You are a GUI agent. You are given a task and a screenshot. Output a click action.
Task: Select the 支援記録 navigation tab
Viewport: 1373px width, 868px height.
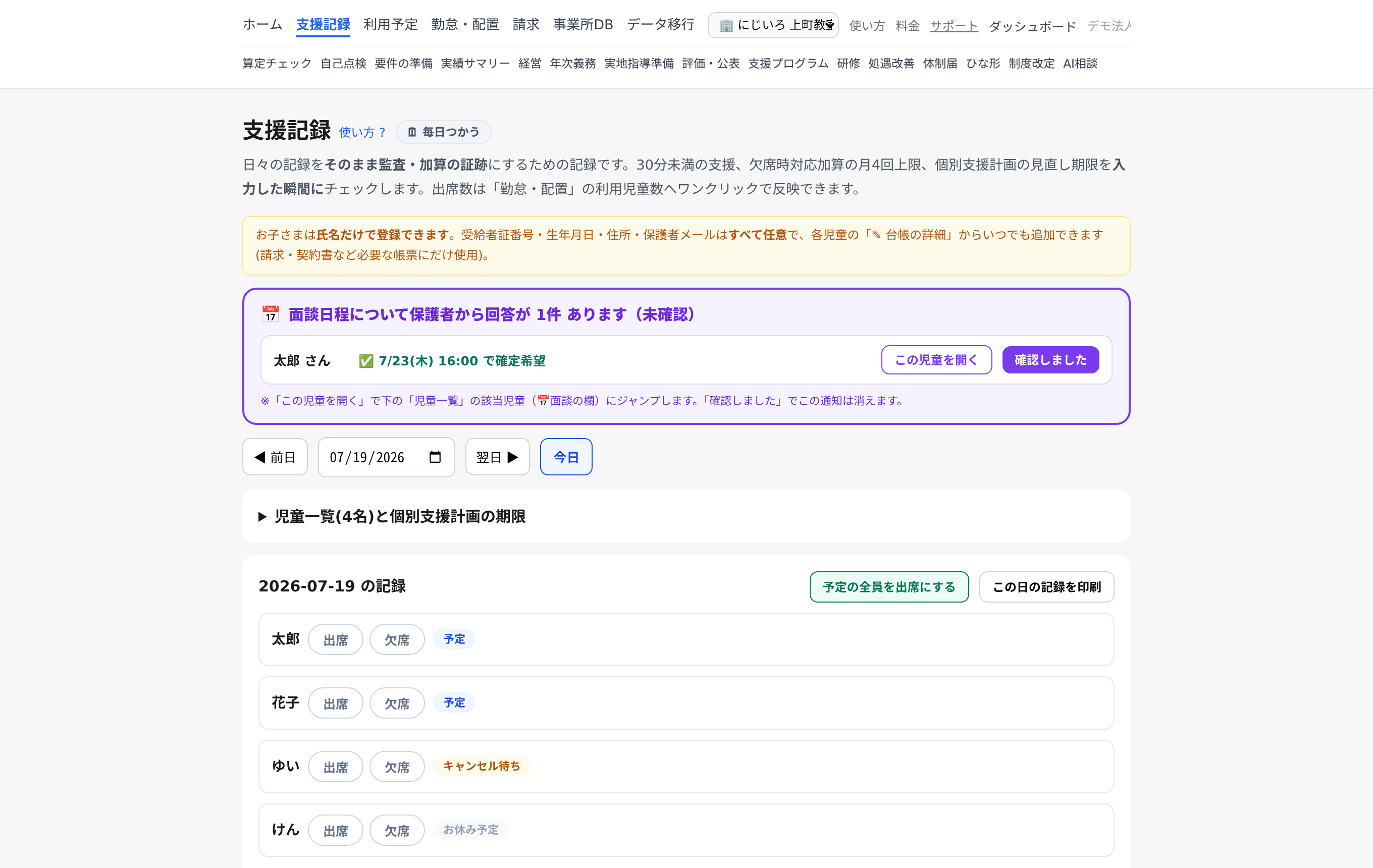point(323,25)
